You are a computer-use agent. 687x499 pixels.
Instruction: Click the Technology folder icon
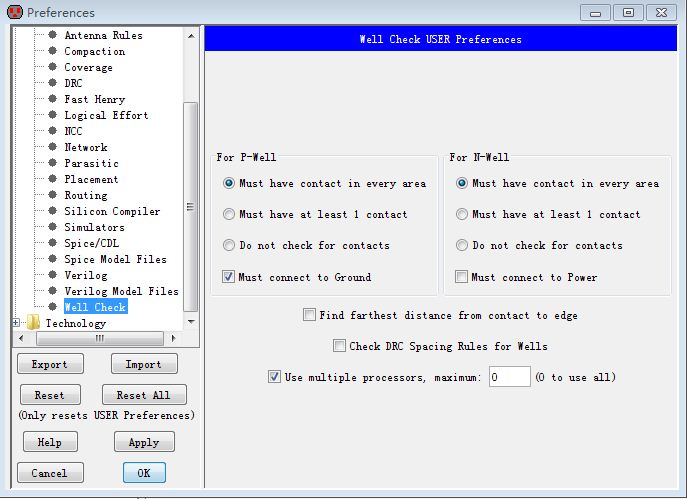(x=33, y=323)
